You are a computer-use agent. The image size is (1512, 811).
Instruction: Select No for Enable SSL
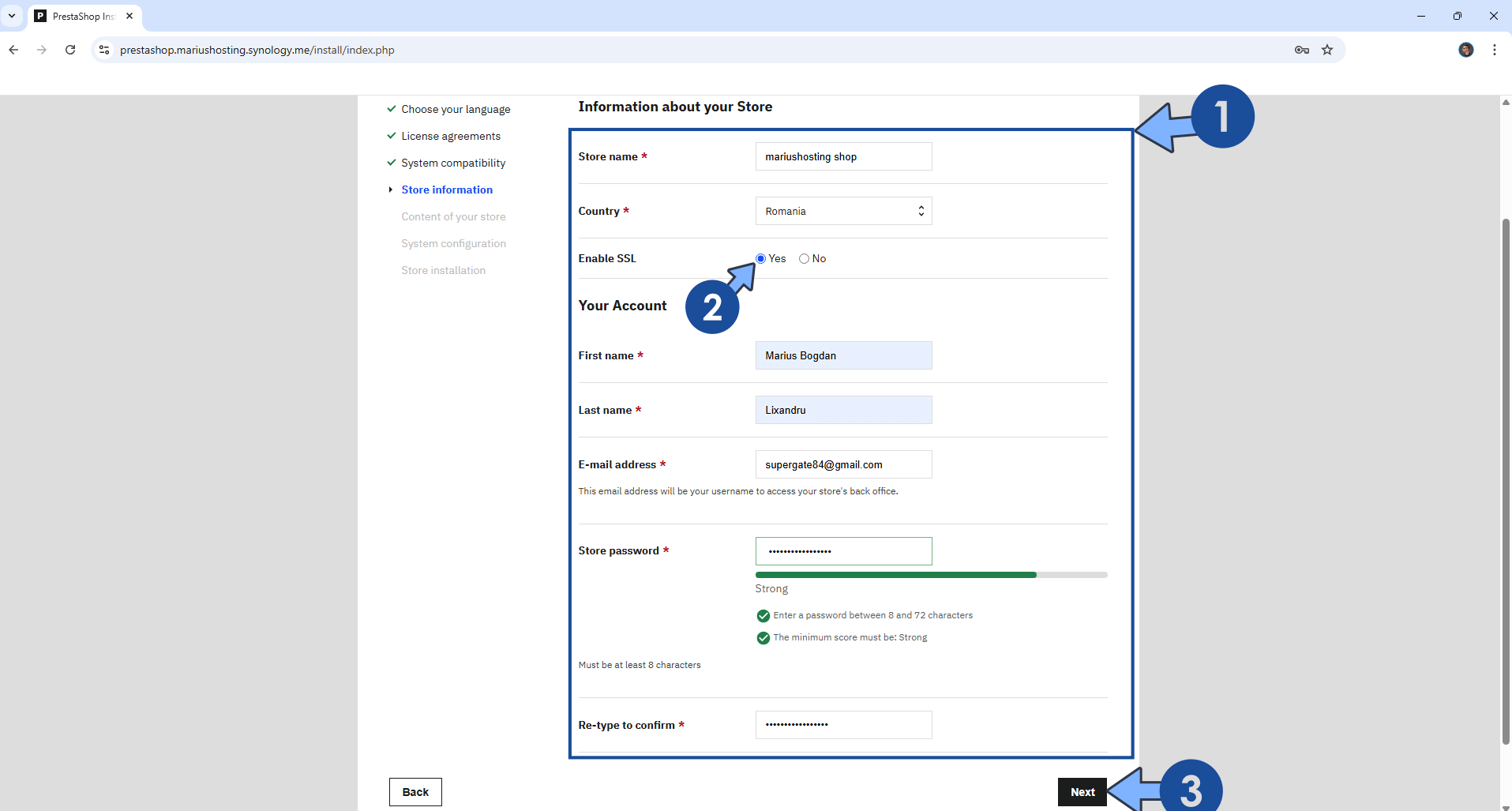coord(804,259)
